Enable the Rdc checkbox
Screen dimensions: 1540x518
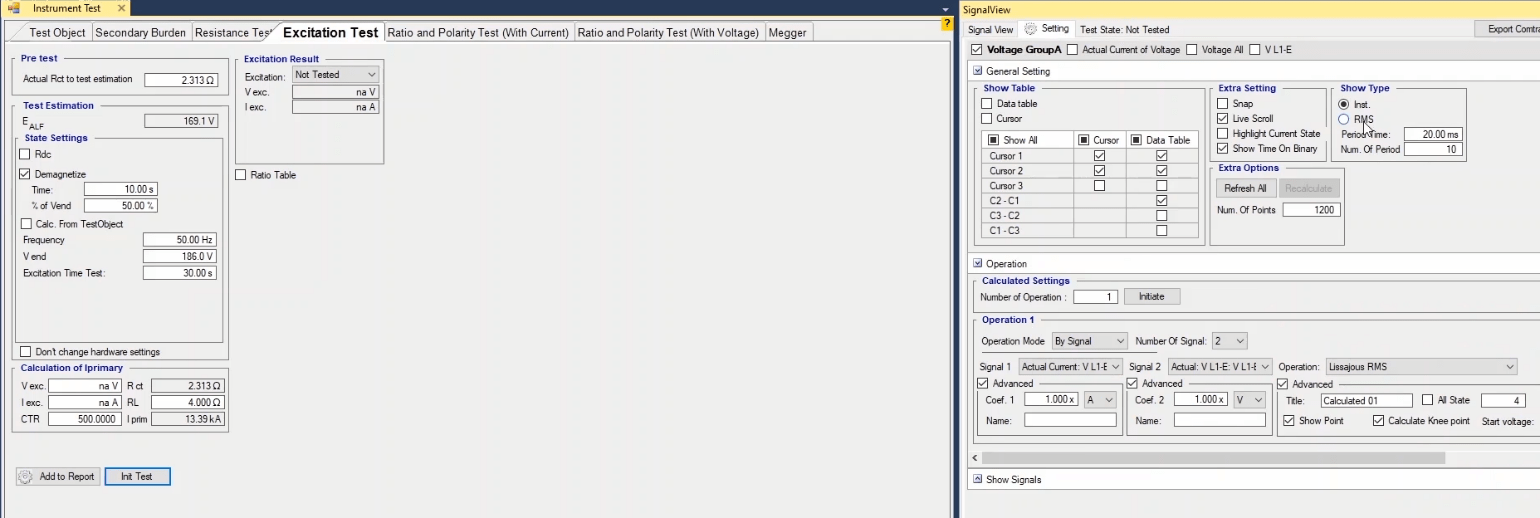26,155
